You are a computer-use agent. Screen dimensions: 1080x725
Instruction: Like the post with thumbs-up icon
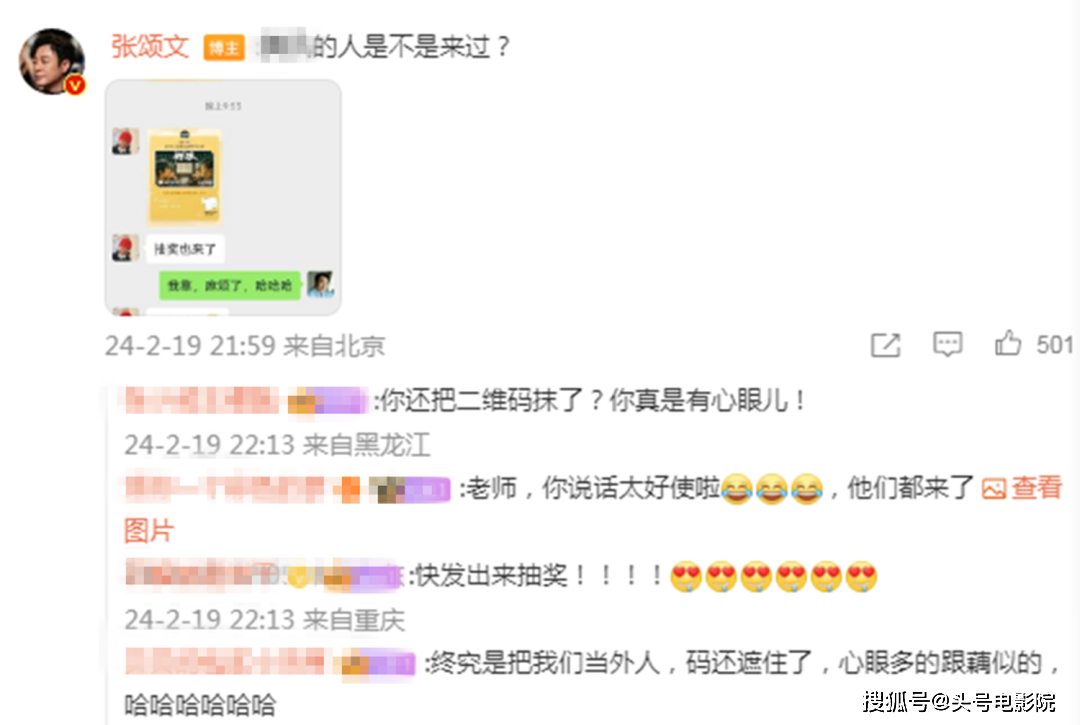(1008, 343)
